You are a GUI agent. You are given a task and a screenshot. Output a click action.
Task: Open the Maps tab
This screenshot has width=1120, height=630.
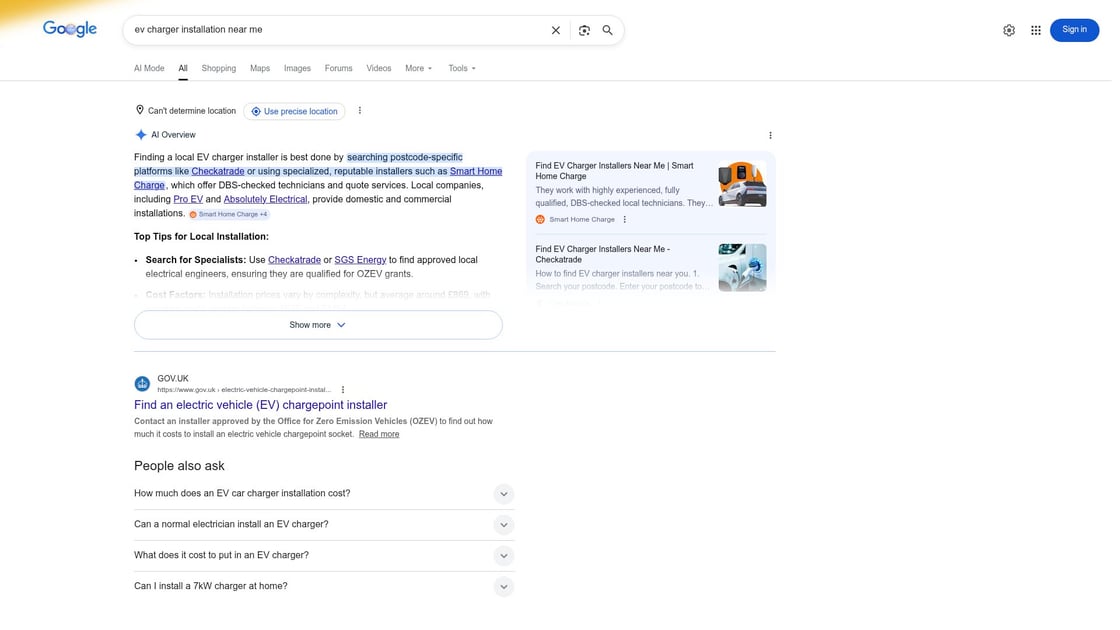click(260, 69)
